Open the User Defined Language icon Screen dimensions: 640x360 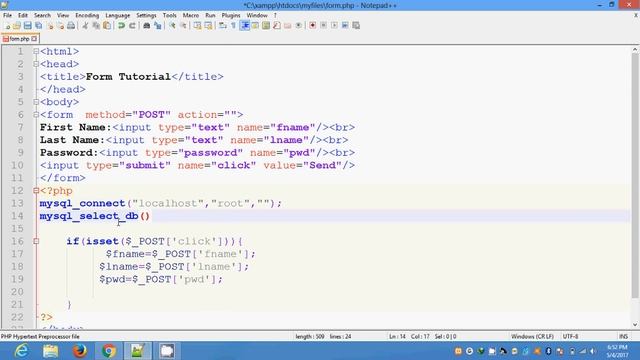[255, 26]
